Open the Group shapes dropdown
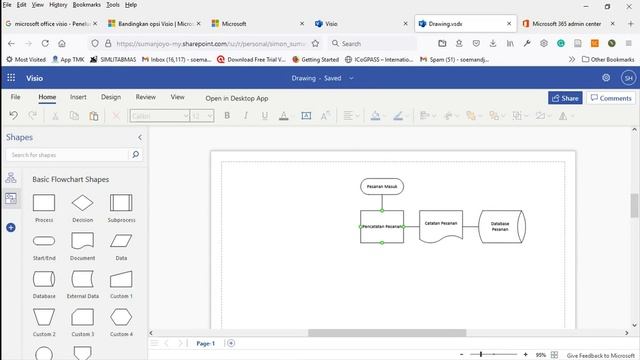The width and height of the screenshot is (640, 360). click(x=520, y=116)
